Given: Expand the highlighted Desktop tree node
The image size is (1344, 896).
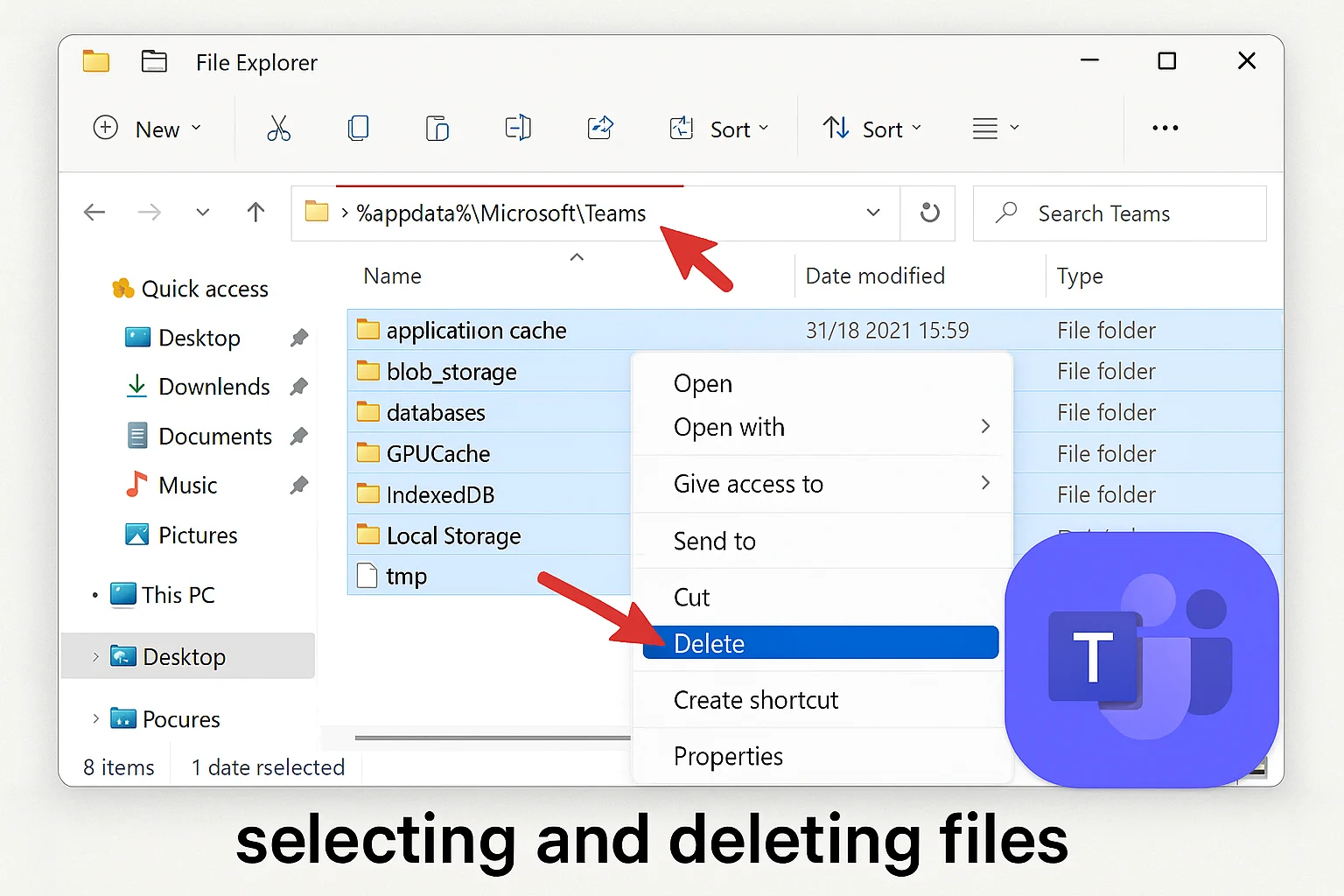Looking at the screenshot, I should (95, 656).
